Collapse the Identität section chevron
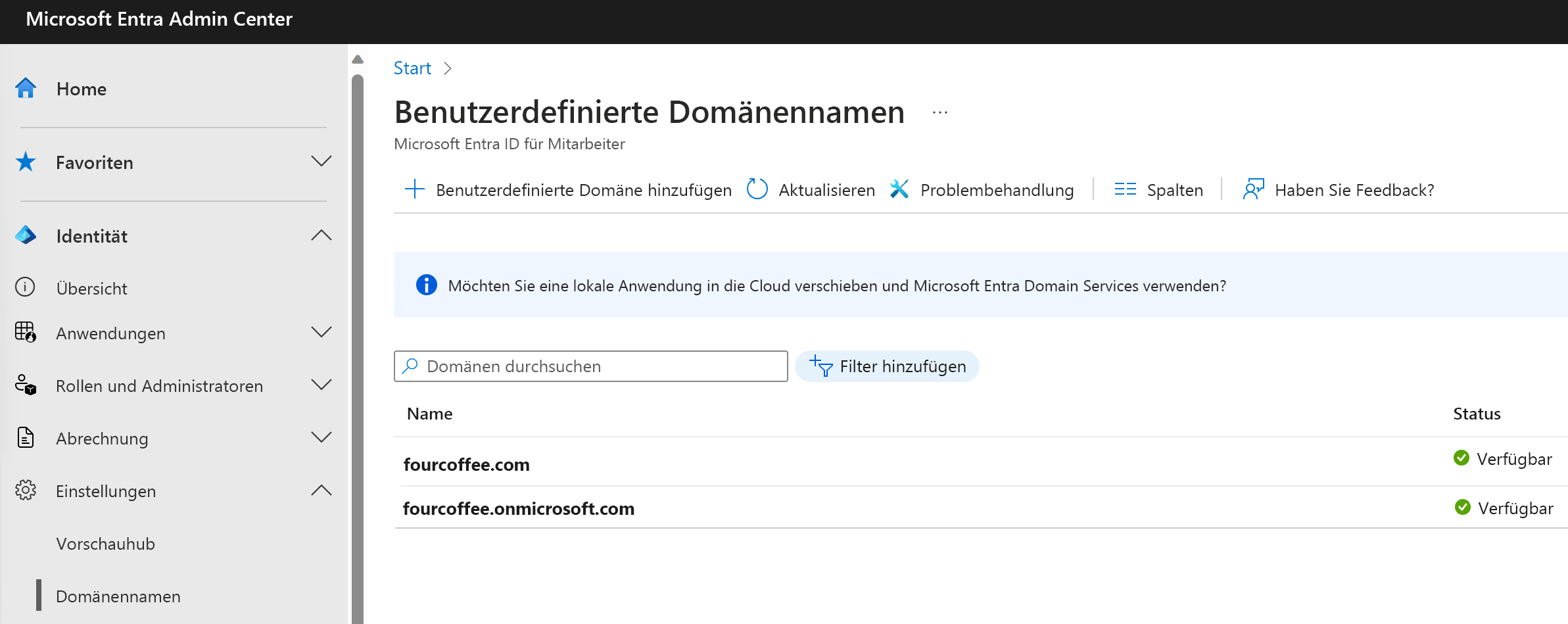1568x624 pixels. pyautogui.click(x=321, y=235)
